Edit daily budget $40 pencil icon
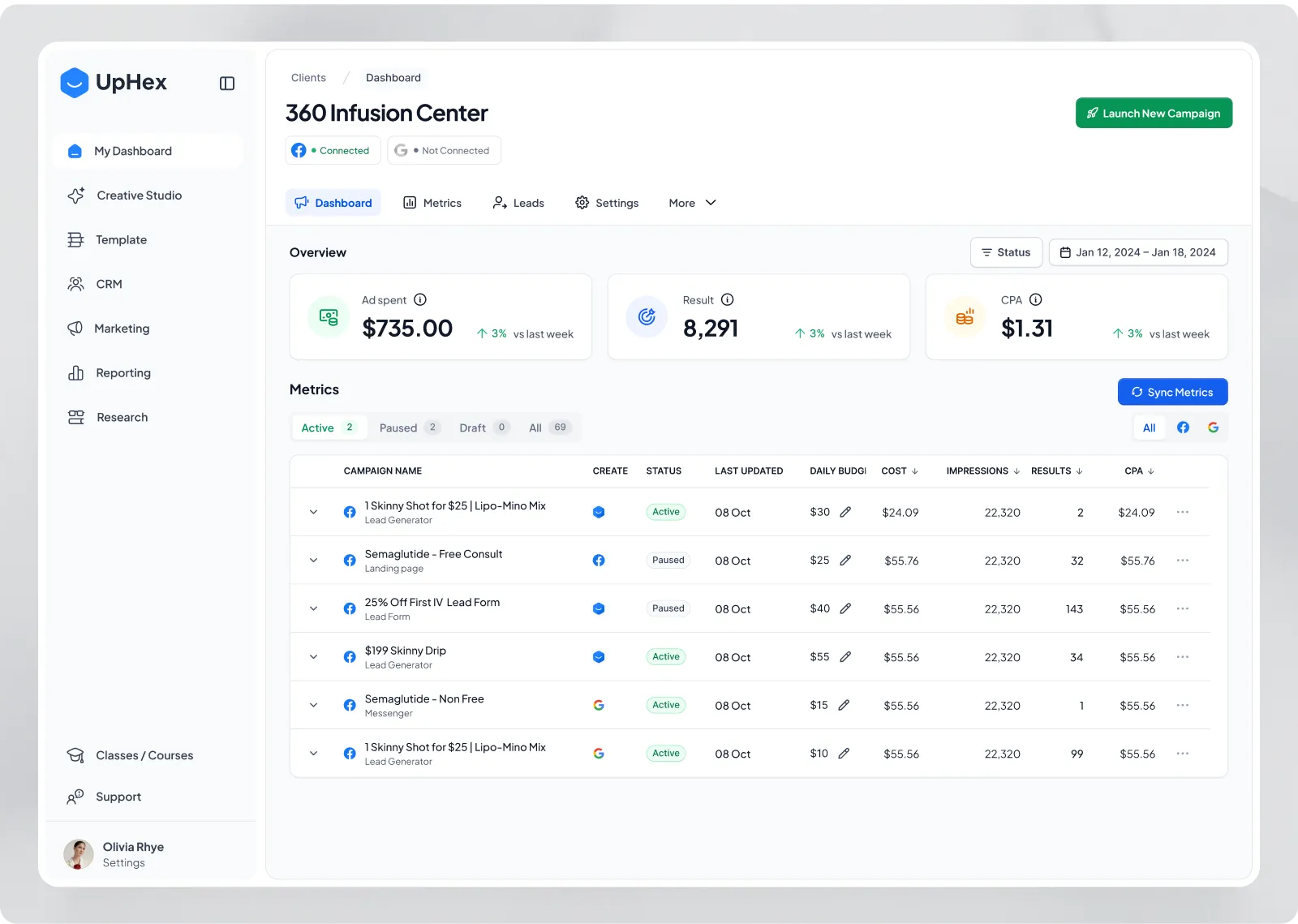Screen dimensions: 1298x924 click(x=845, y=608)
